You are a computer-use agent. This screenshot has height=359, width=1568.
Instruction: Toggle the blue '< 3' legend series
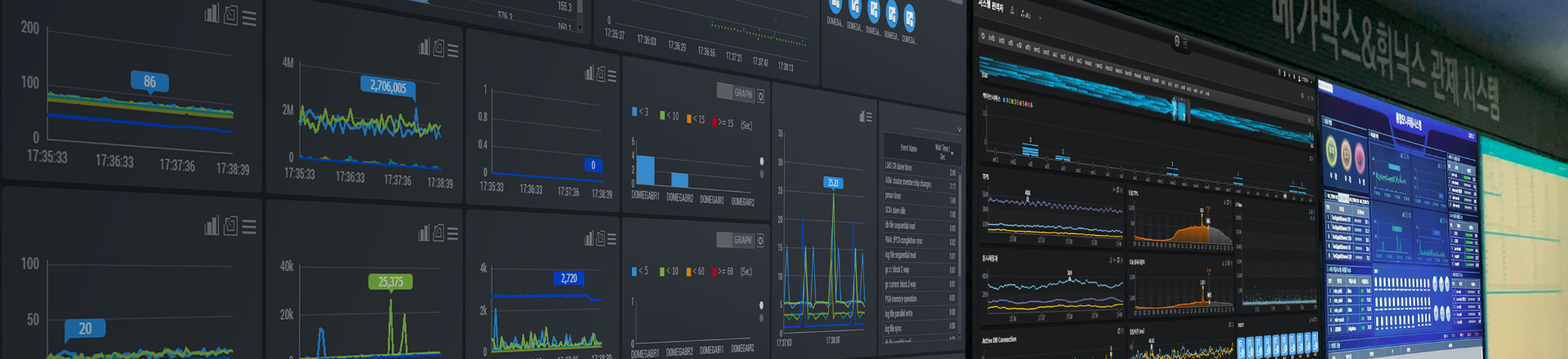pos(640,112)
